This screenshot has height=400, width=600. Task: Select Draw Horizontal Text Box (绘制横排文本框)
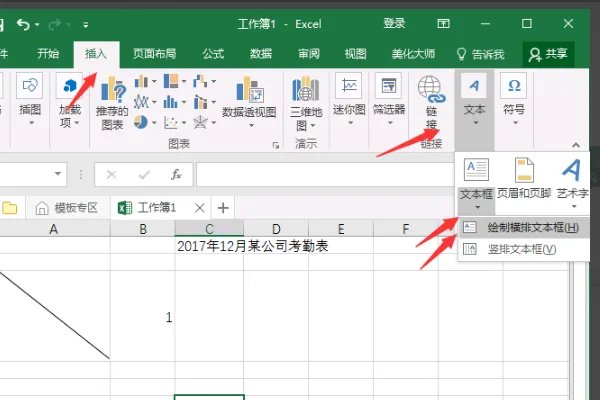[x=523, y=228]
